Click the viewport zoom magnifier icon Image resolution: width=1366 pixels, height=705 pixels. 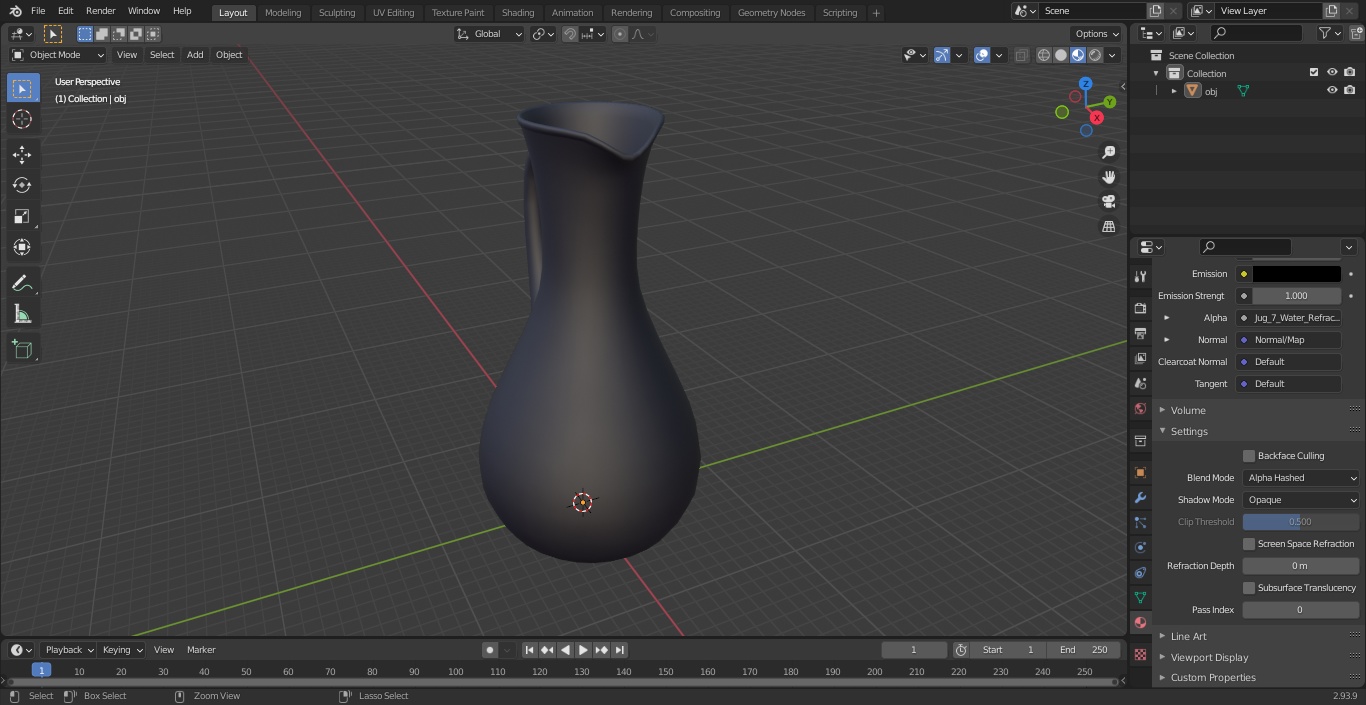1108,152
